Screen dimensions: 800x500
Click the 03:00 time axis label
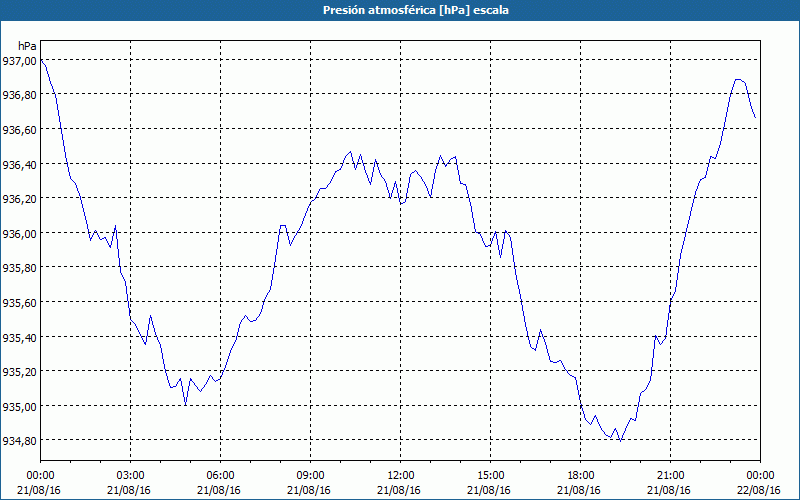(x=131, y=476)
